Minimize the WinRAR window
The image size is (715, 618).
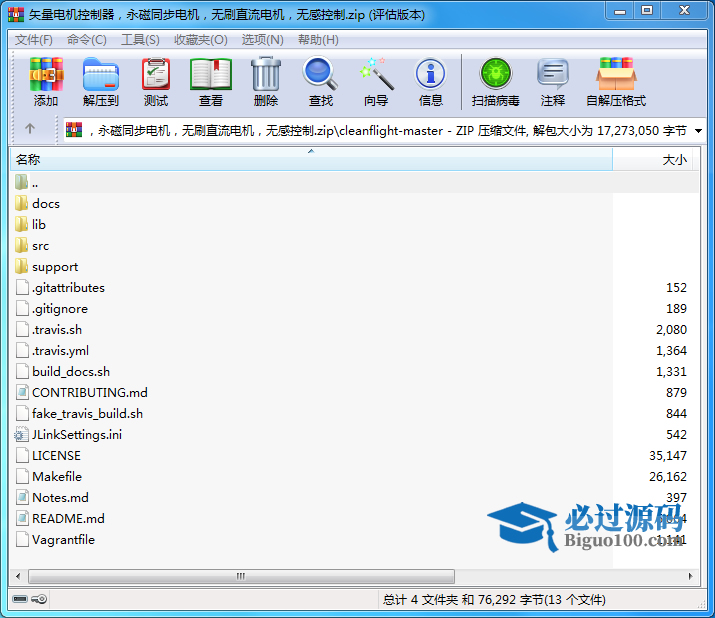[620, 11]
